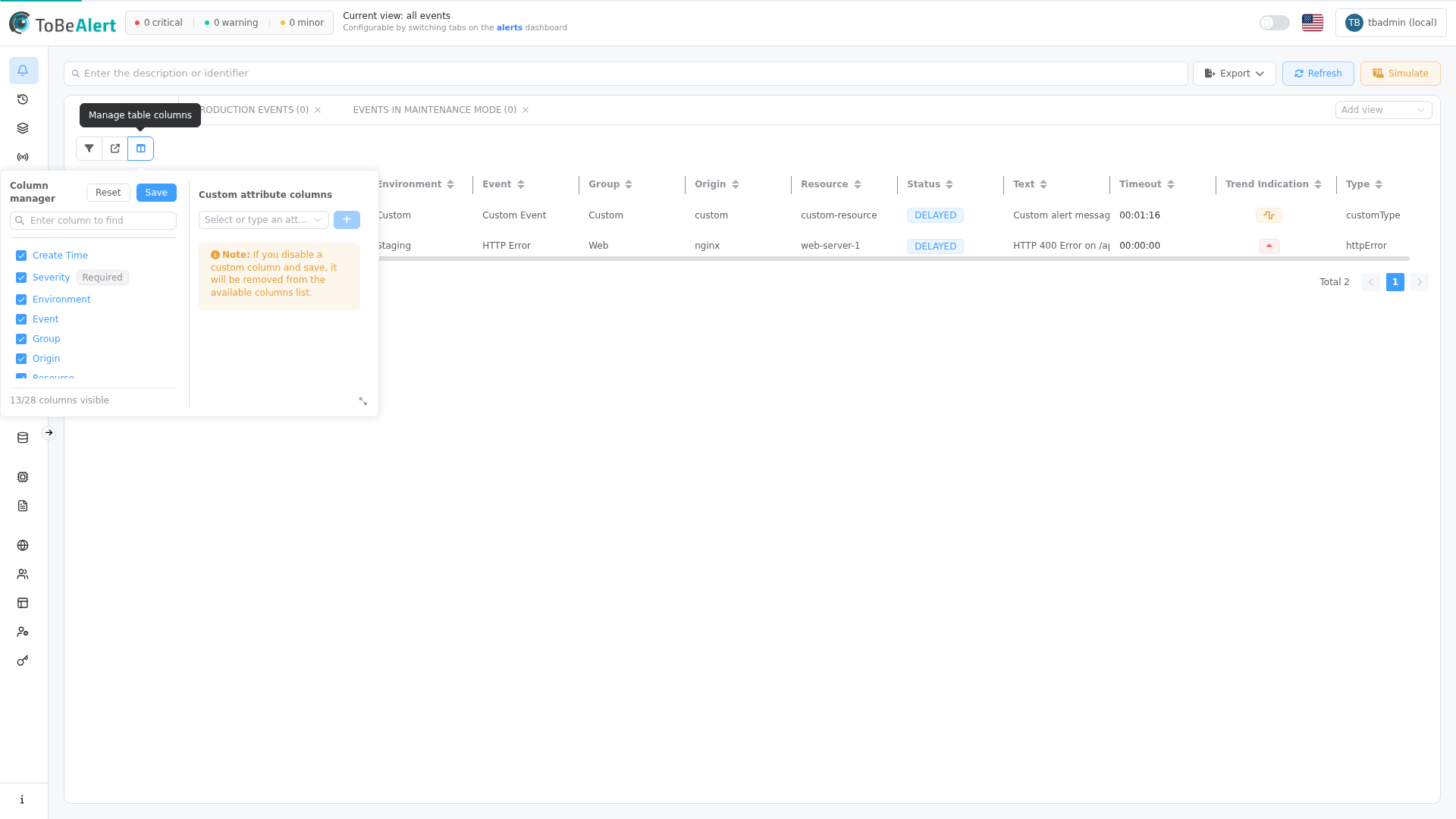Click the orange trend indicator in customType row

coord(1269,215)
